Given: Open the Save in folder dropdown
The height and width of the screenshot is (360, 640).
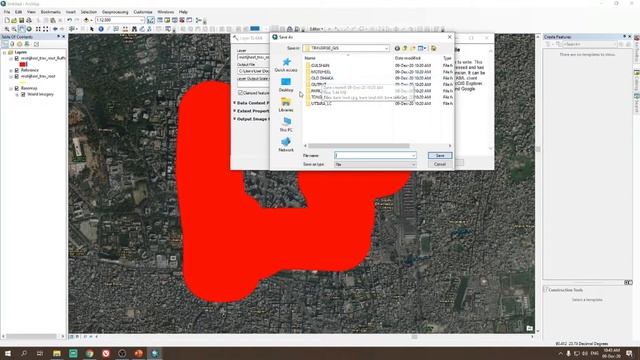Looking at the screenshot, I should pyautogui.click(x=386, y=48).
